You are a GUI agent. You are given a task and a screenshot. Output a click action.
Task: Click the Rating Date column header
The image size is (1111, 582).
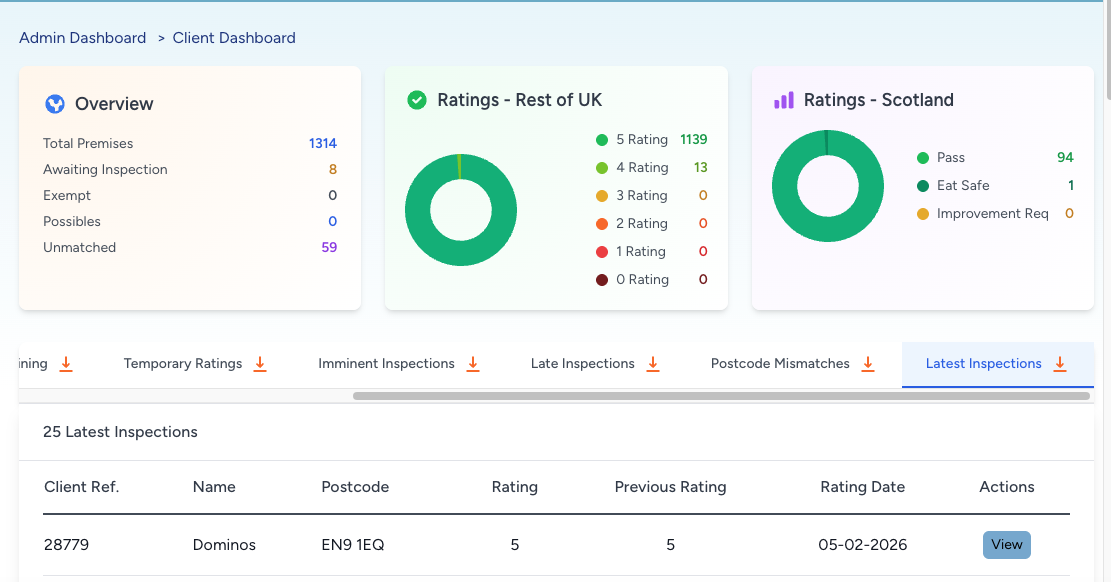pyautogui.click(x=862, y=487)
